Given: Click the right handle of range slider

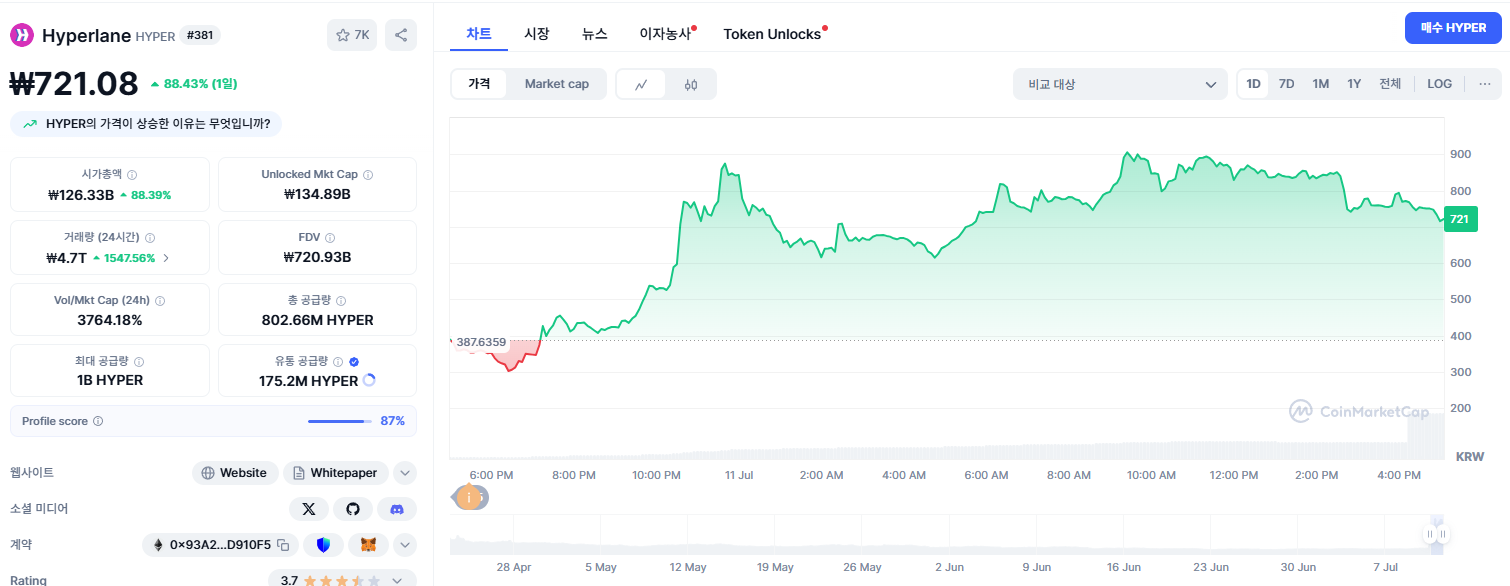Looking at the screenshot, I should pos(1442,535).
